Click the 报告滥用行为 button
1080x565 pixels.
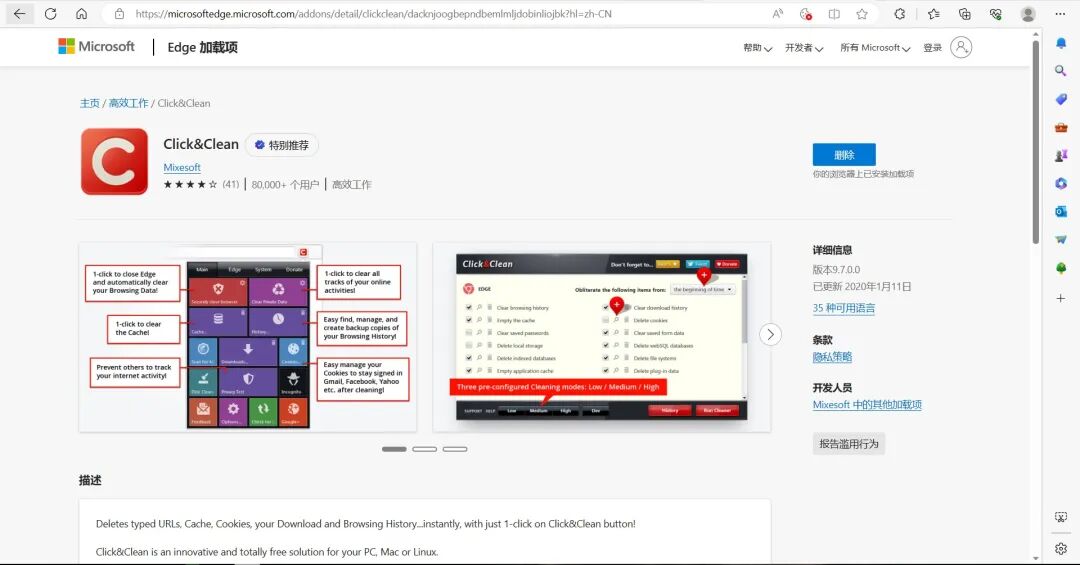(849, 444)
